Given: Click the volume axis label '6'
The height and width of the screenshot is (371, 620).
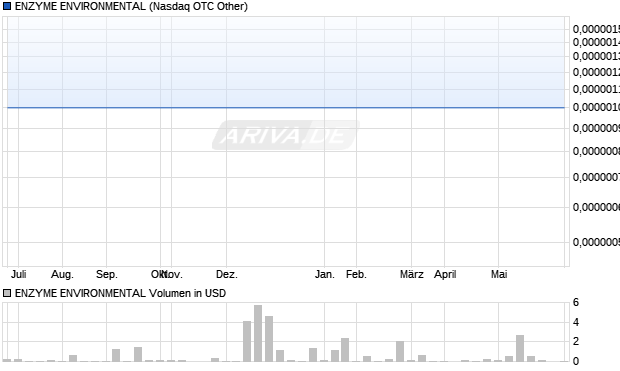Looking at the screenshot, I should point(576,303).
